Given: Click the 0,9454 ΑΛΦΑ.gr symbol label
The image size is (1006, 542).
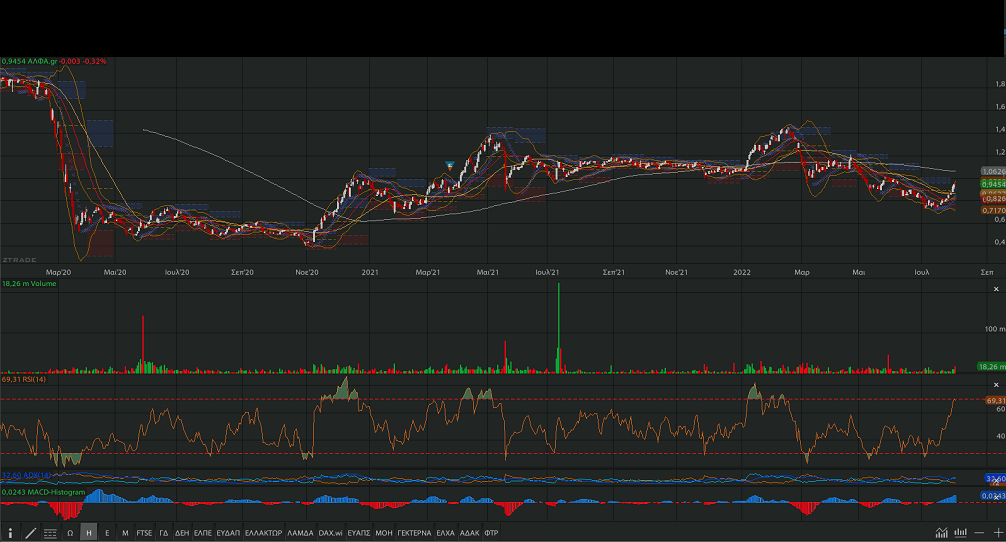Looking at the screenshot, I should 30,61.
